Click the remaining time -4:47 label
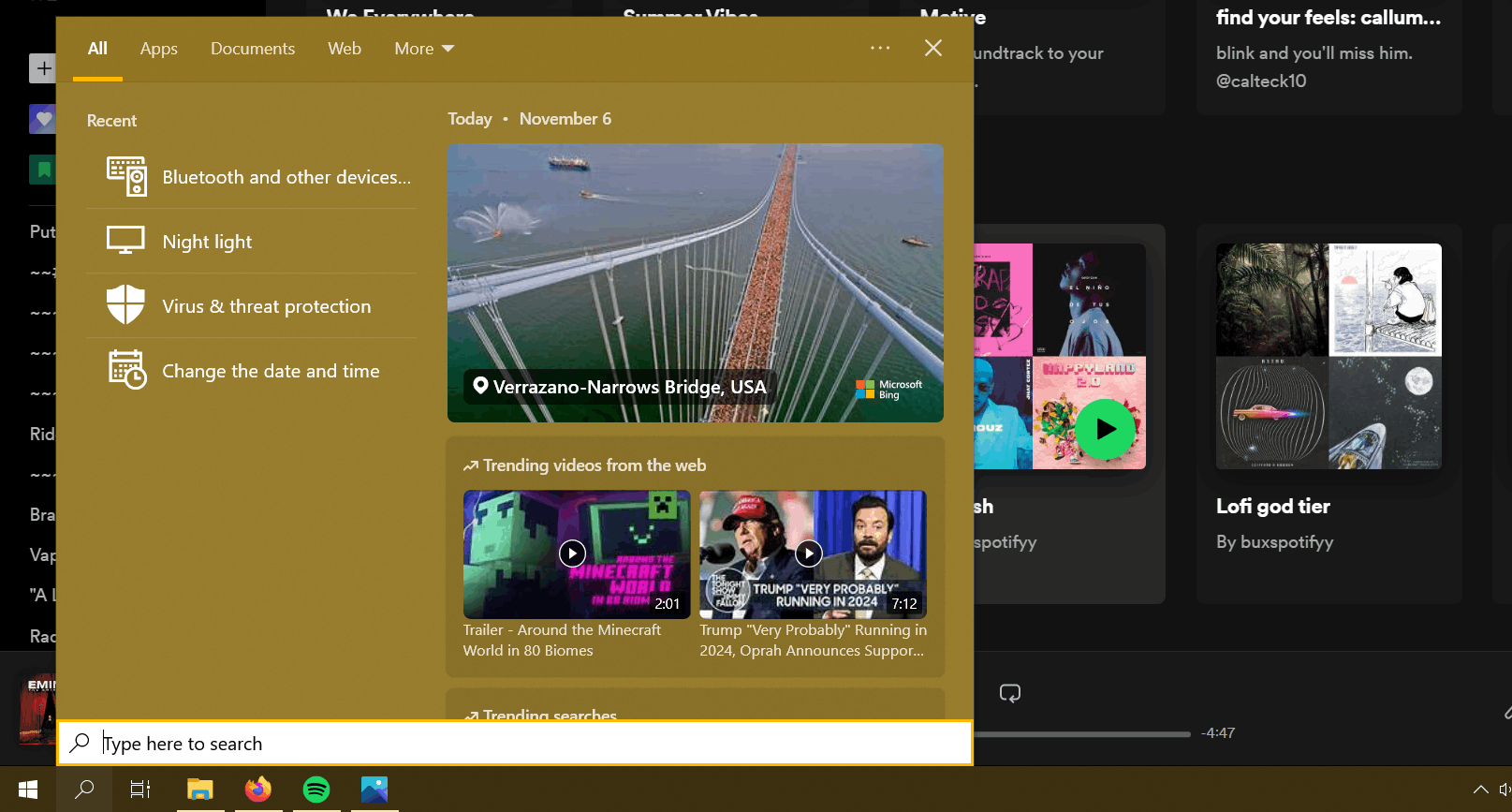Screen dimensions: 1512x812 [1218, 733]
